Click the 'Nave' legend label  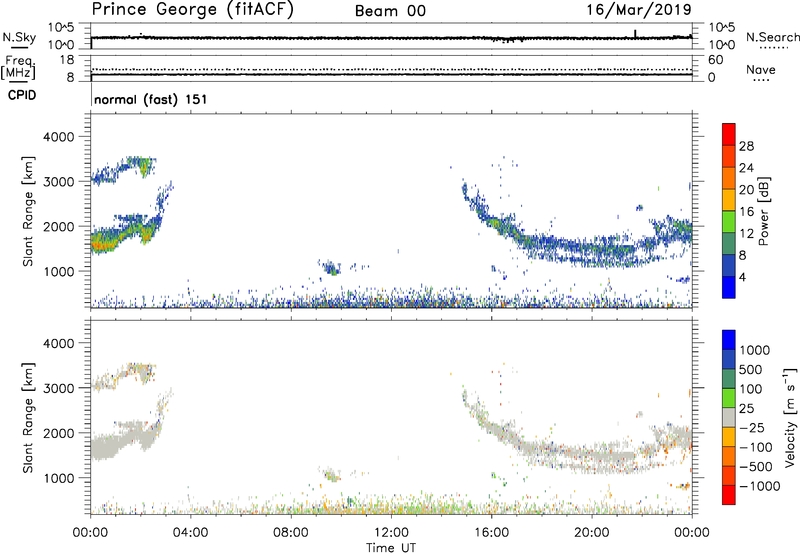[760, 70]
